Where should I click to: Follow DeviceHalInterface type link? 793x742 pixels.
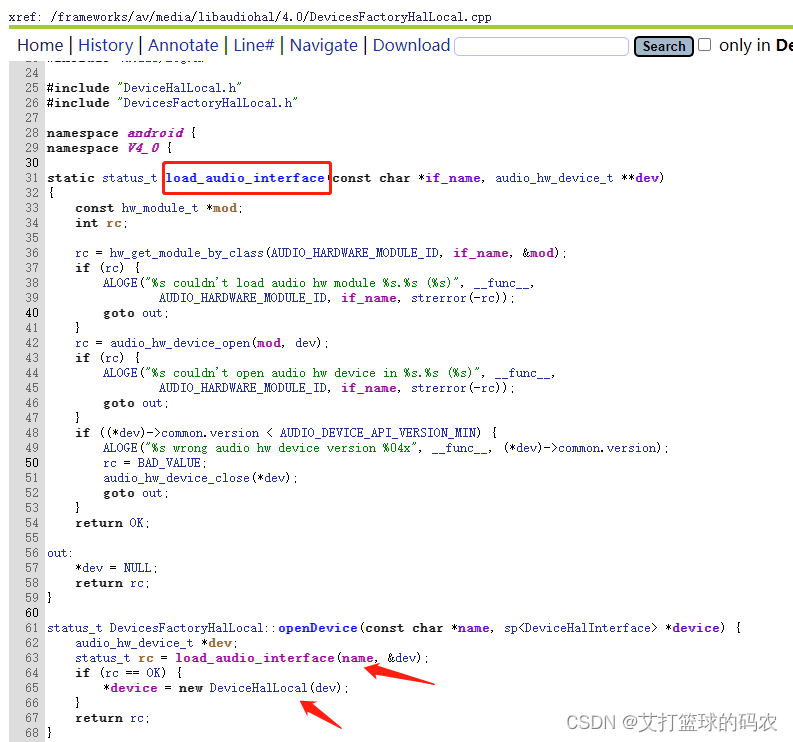click(588, 628)
